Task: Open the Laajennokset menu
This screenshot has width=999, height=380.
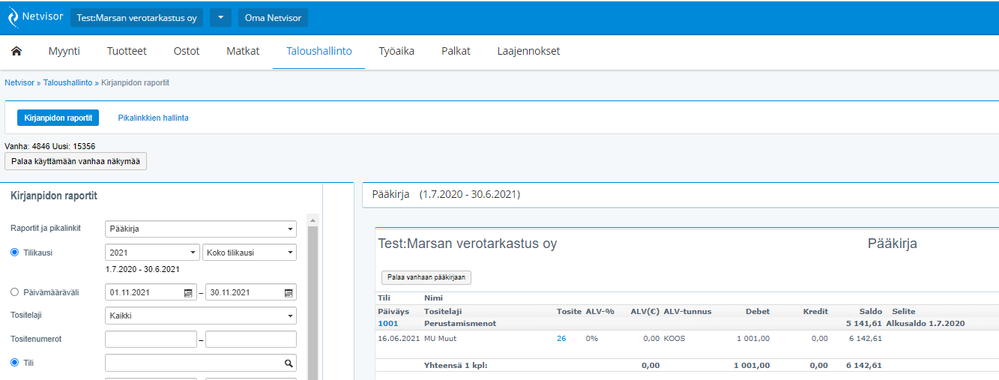Action: pyautogui.click(x=528, y=52)
